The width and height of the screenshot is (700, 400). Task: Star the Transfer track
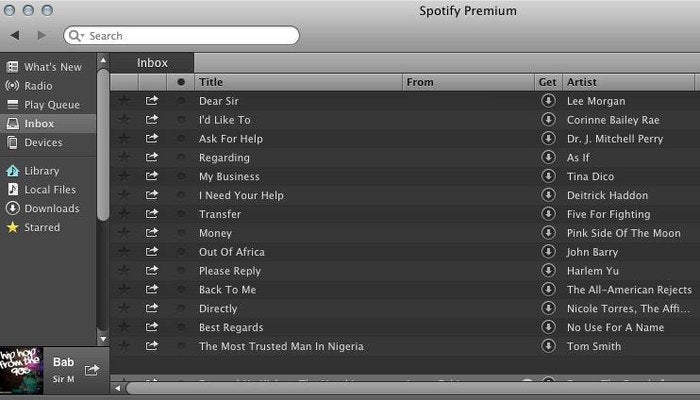(124, 214)
